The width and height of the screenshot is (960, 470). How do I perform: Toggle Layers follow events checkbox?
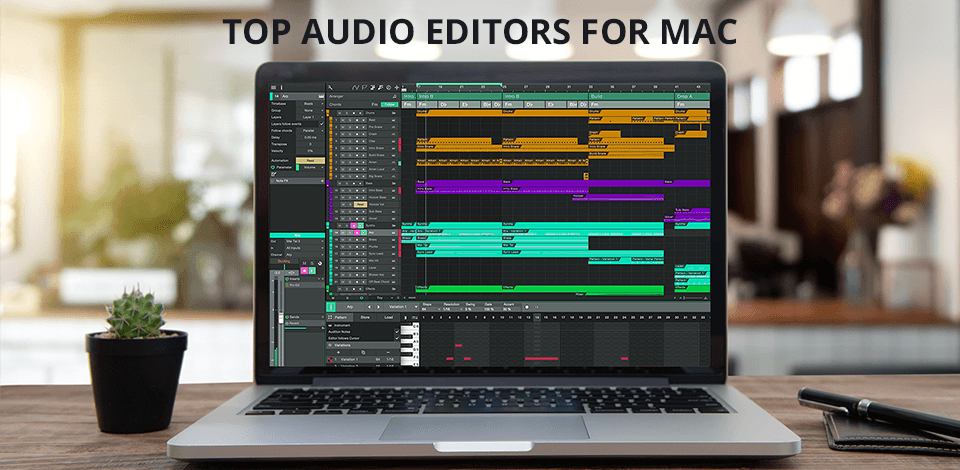tap(321, 124)
